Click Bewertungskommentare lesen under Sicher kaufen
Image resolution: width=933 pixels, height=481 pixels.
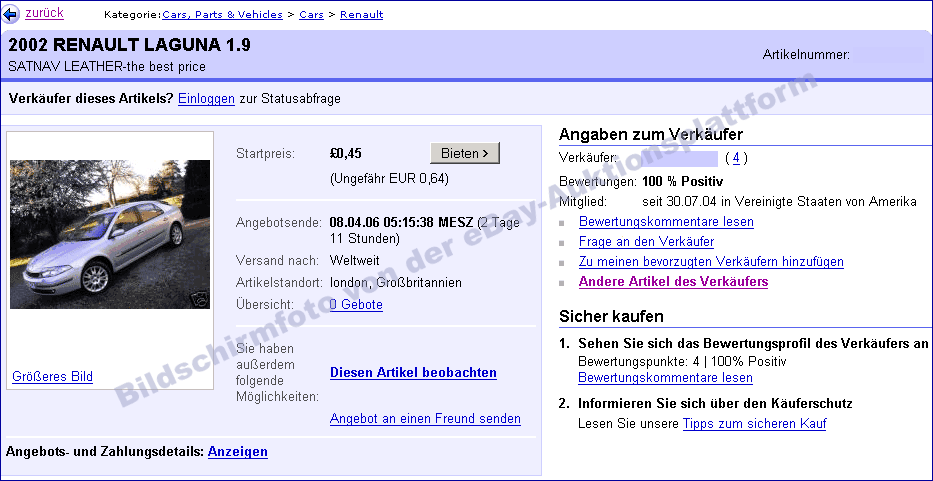click(x=665, y=378)
